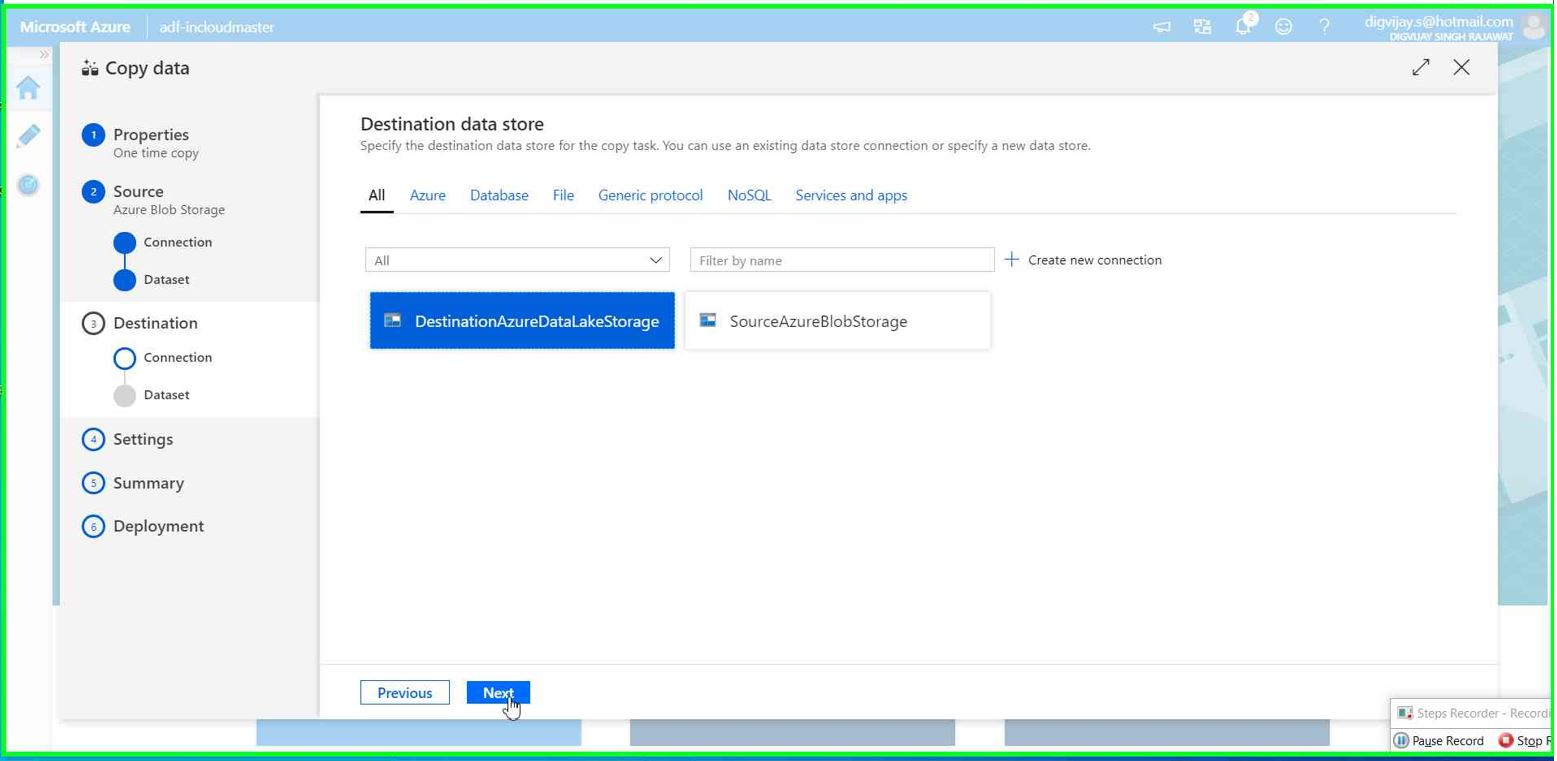Switch to the NoSQL tab
1557x761 pixels.
tap(749, 196)
